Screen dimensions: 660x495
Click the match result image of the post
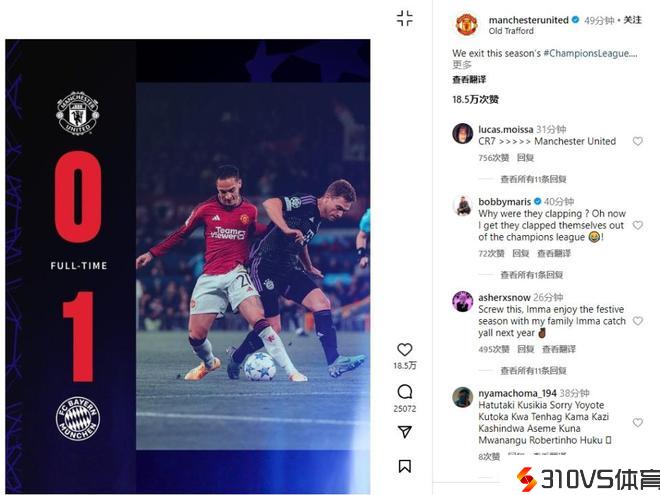coord(188,266)
